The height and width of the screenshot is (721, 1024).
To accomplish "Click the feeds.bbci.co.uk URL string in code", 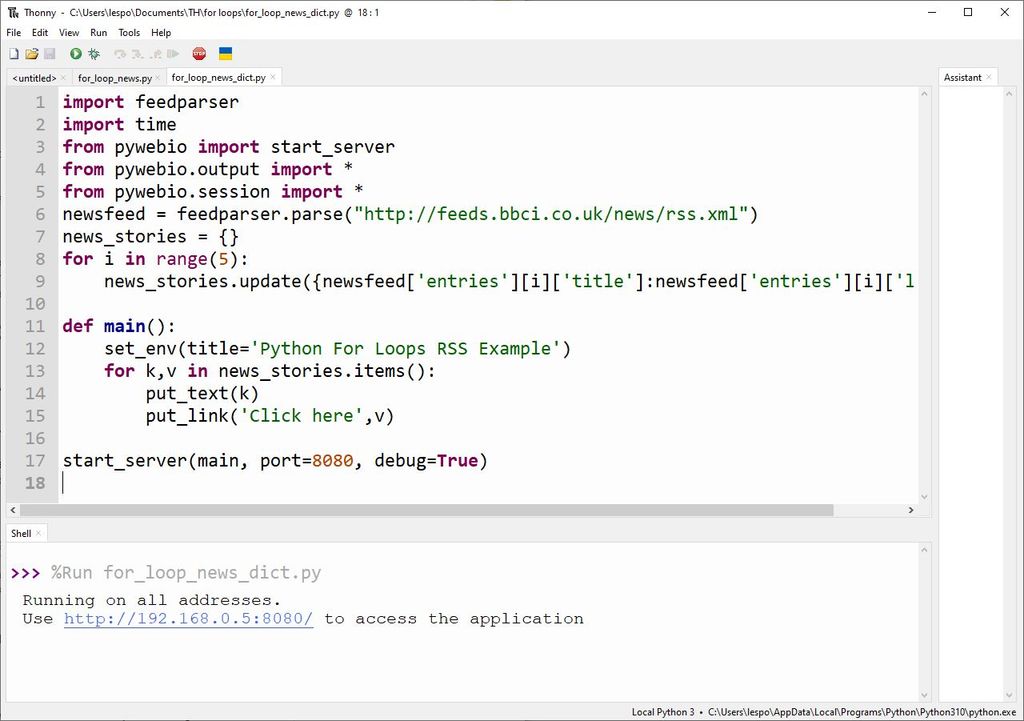I will tap(550, 214).
